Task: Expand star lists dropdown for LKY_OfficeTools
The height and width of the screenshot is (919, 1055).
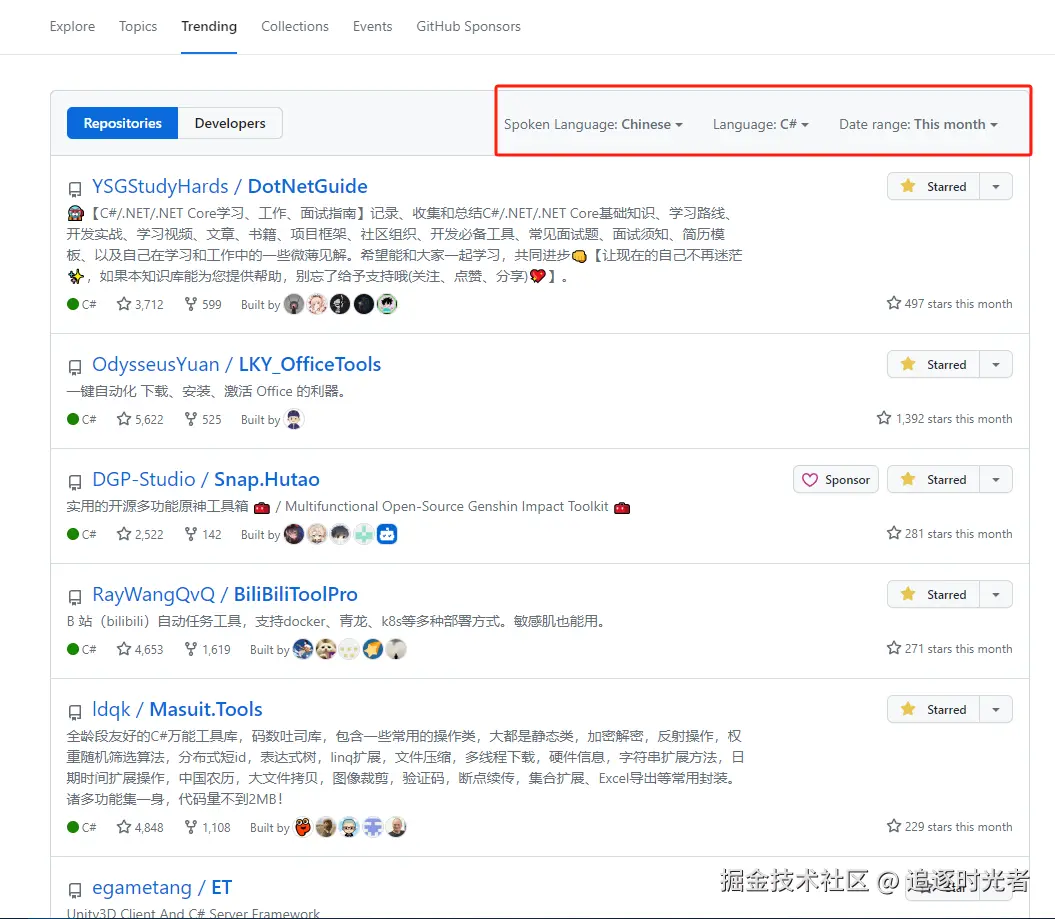Action: pos(996,365)
